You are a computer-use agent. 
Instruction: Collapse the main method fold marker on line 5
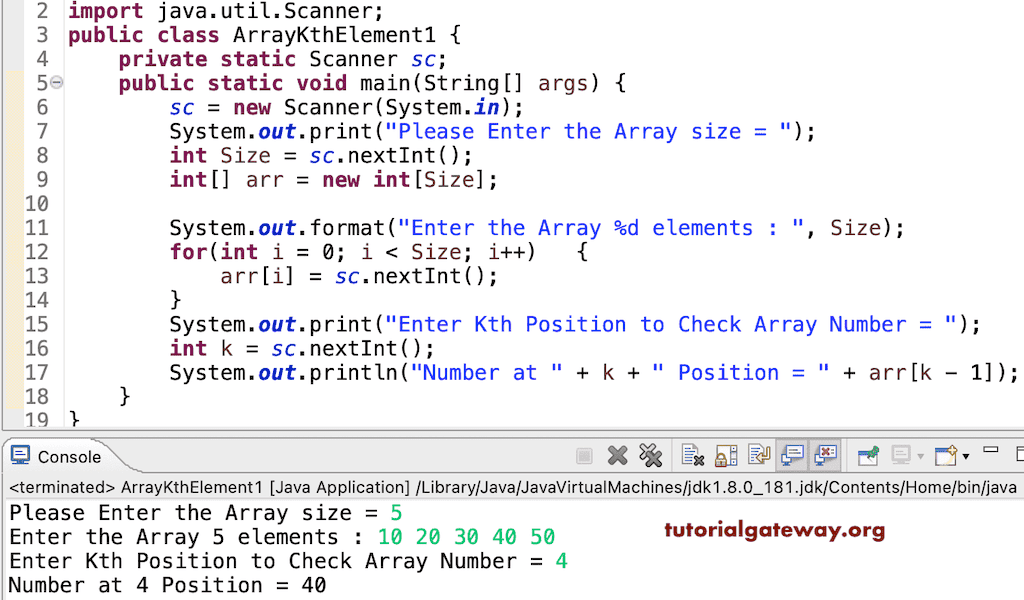click(57, 82)
